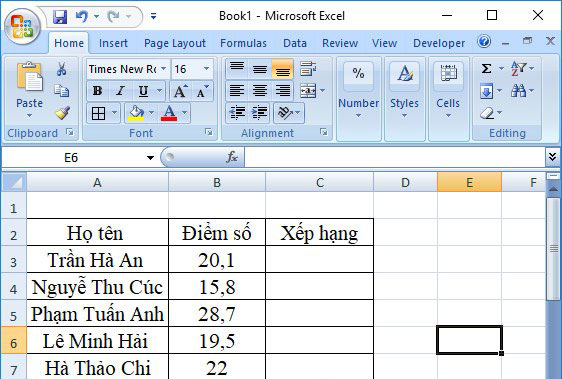562x379 pixels.
Task: Toggle Bold formatting
Action: pos(97,91)
